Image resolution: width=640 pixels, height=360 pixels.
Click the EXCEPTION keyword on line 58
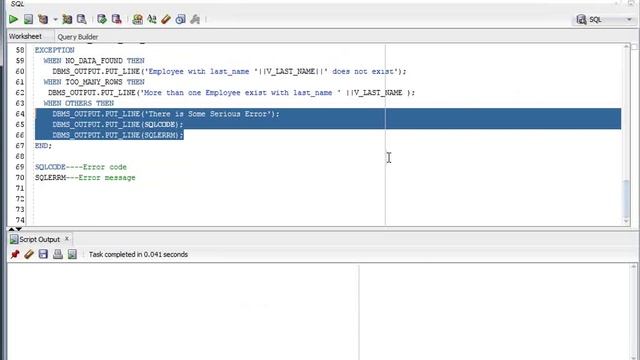click(55, 50)
